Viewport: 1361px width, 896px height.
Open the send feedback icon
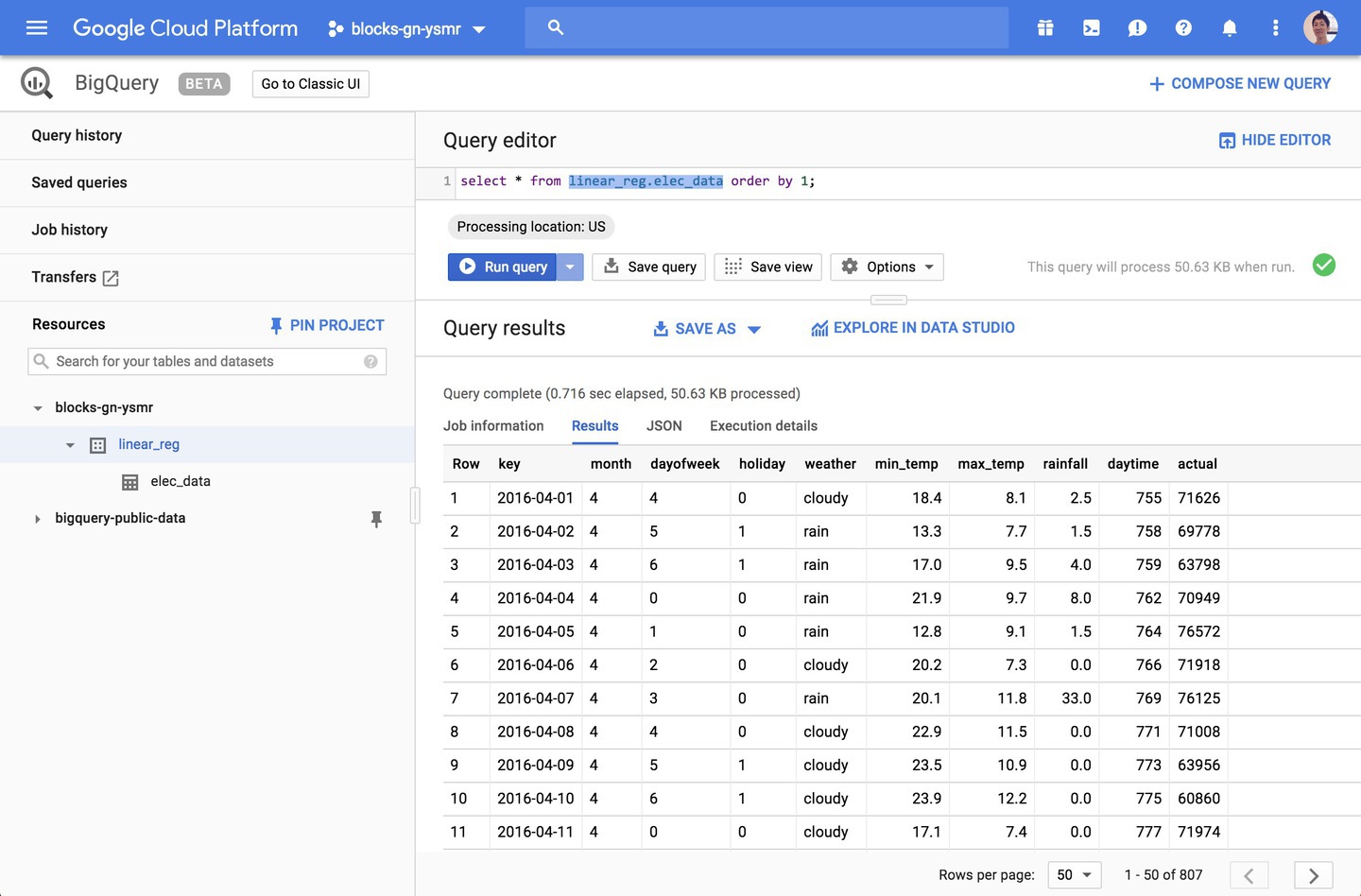[1137, 28]
